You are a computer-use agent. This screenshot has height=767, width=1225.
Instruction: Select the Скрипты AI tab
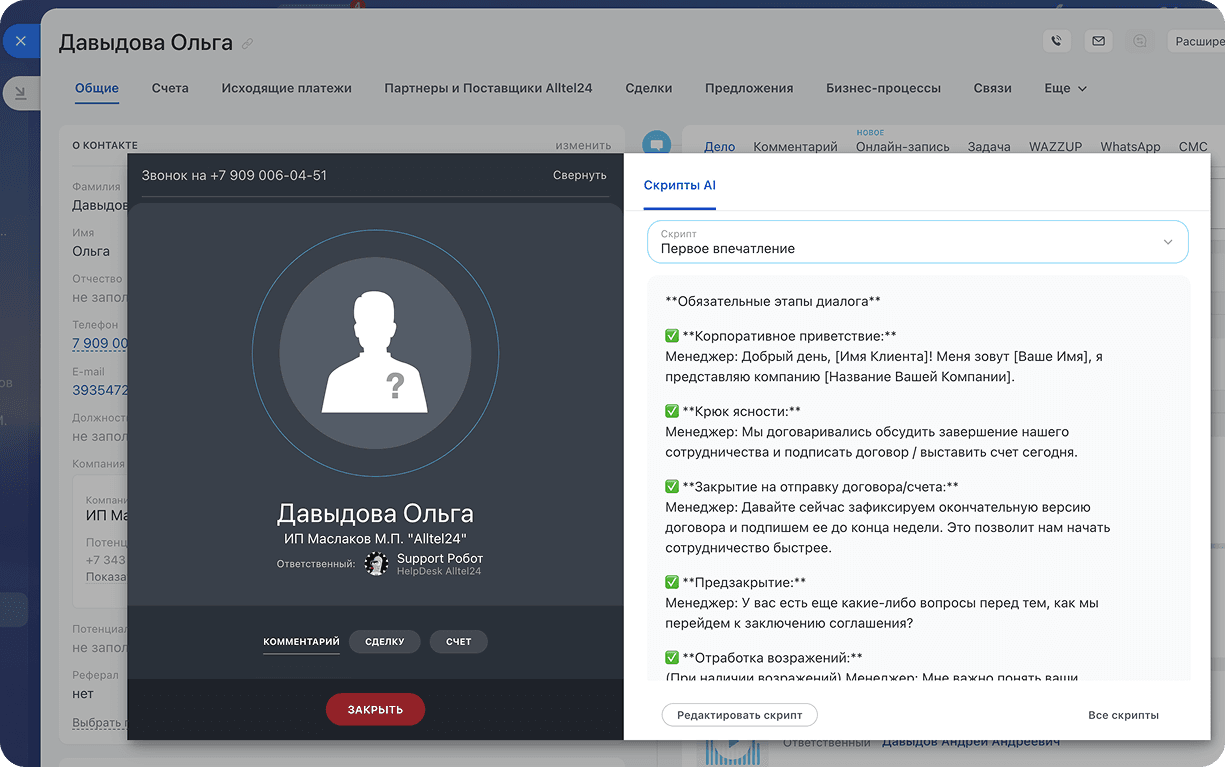[x=680, y=186]
